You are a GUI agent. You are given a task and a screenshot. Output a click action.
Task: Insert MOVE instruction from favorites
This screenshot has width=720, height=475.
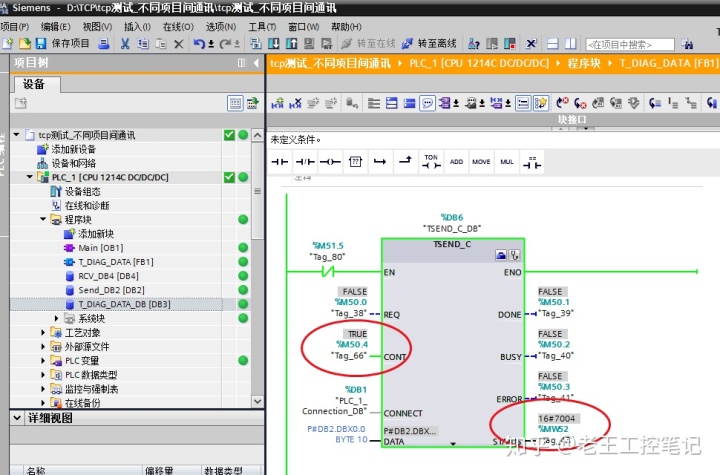(481, 162)
